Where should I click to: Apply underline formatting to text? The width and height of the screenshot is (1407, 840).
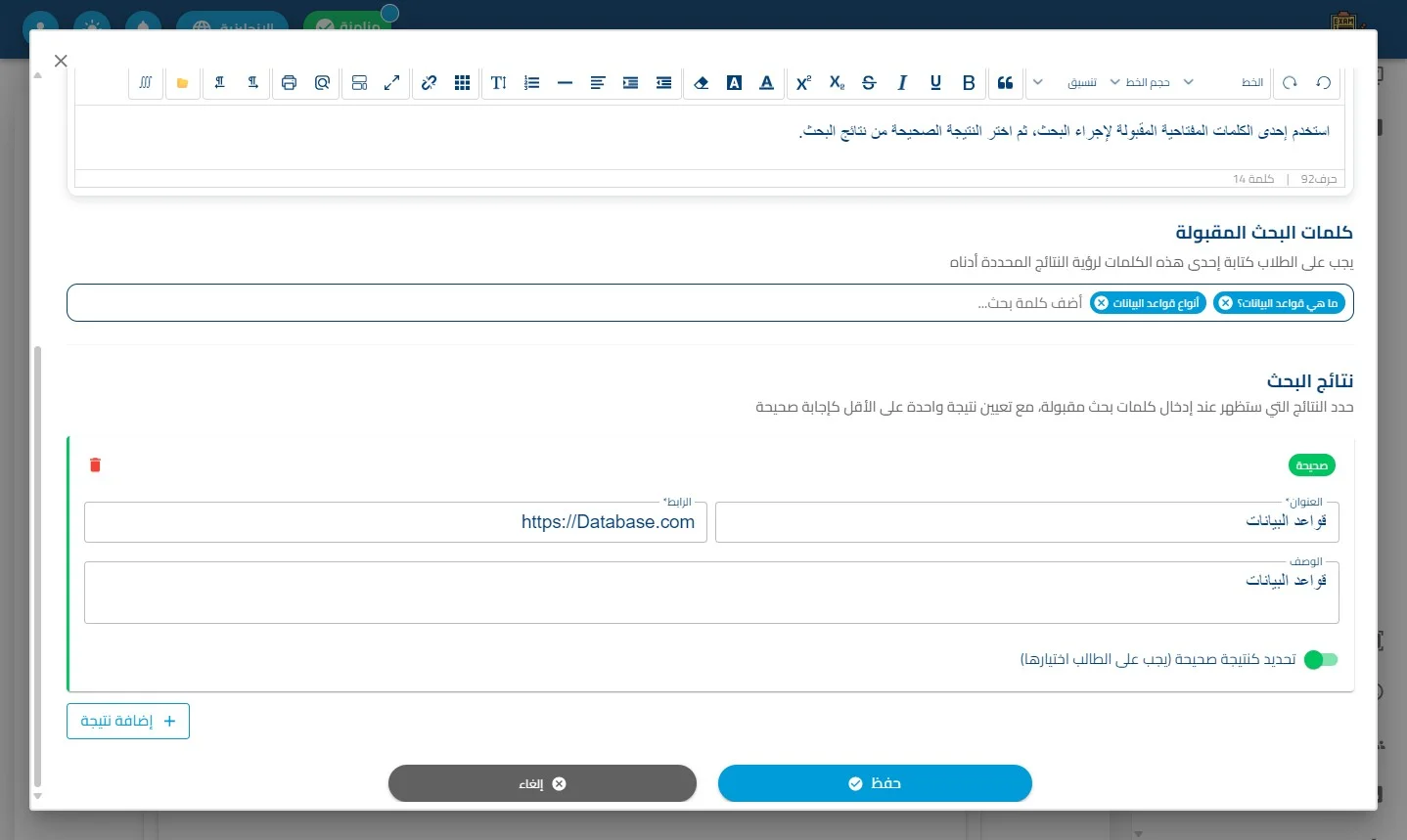(x=935, y=83)
